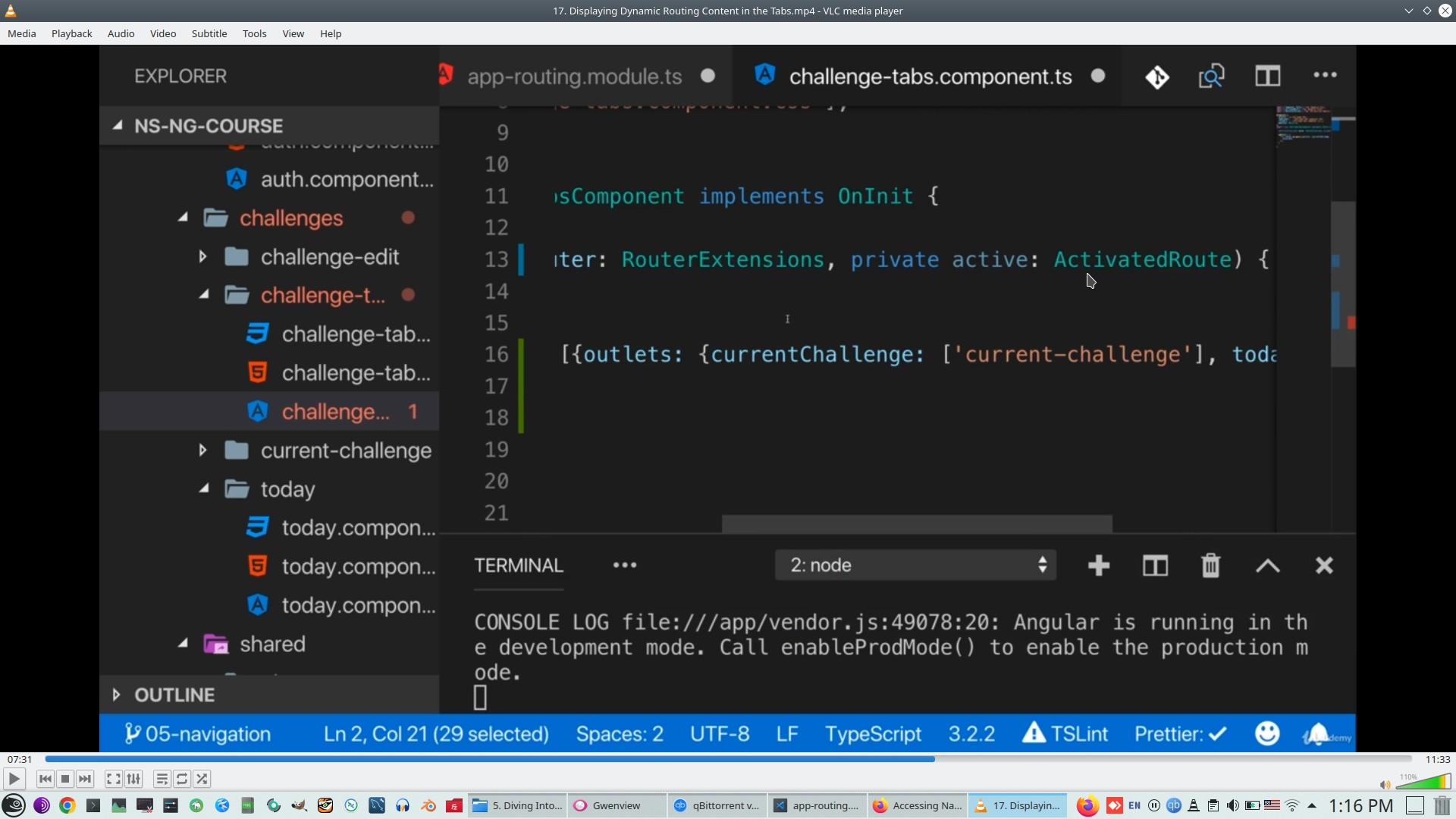The width and height of the screenshot is (1456, 819).
Task: Switch to Gwenview taskbar window
Action: [616, 805]
